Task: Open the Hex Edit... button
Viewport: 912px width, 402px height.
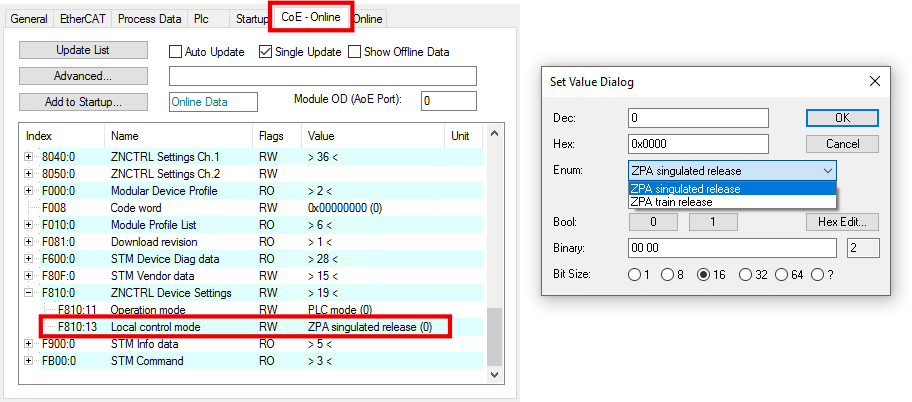Action: pyautogui.click(x=842, y=222)
